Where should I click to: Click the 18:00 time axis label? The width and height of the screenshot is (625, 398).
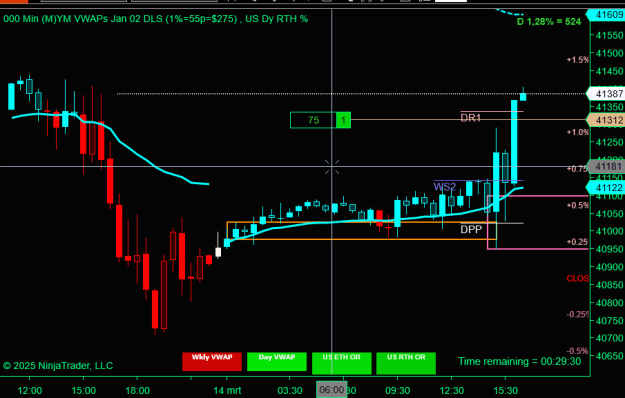click(137, 390)
